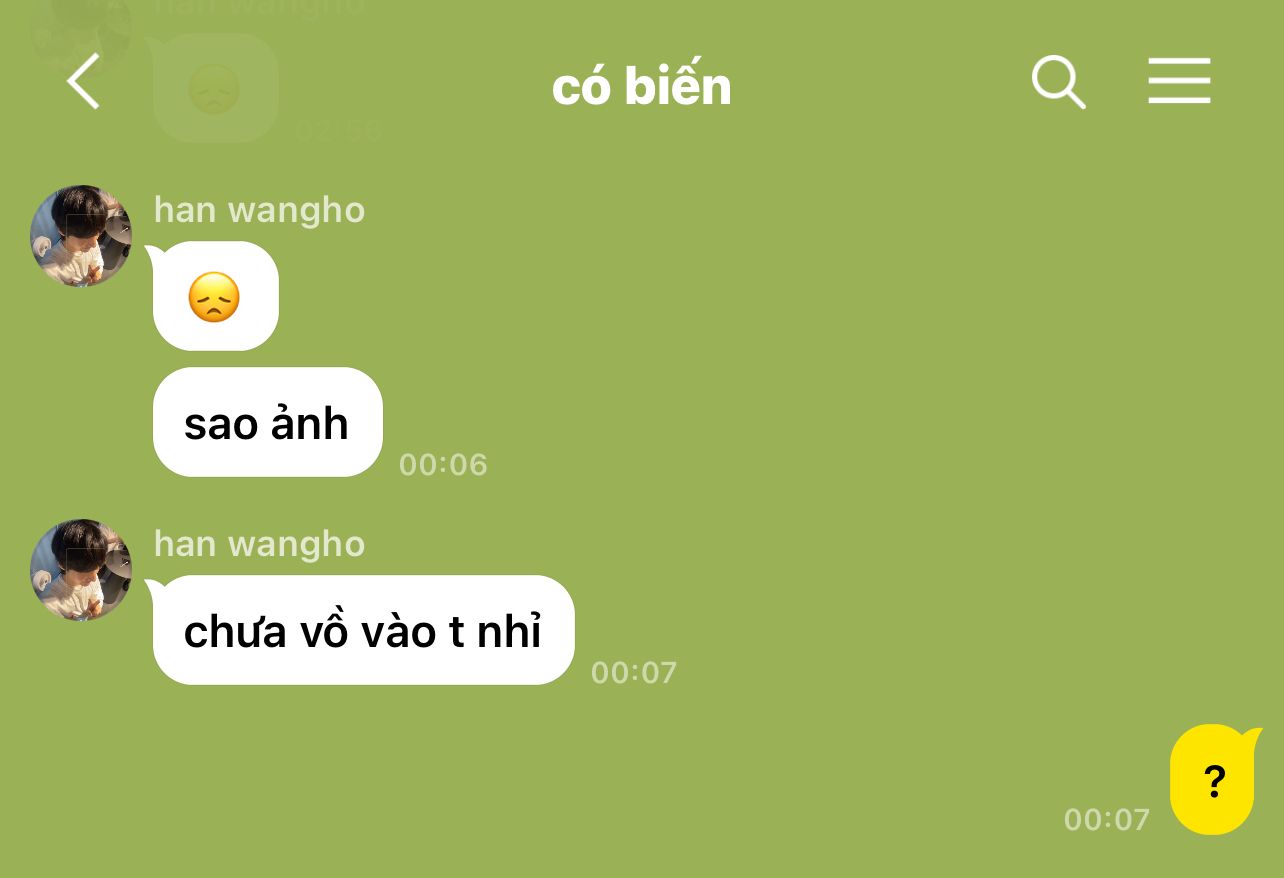Tap the yellow question mark bubble
The width and height of the screenshot is (1284, 878).
click(x=1214, y=780)
